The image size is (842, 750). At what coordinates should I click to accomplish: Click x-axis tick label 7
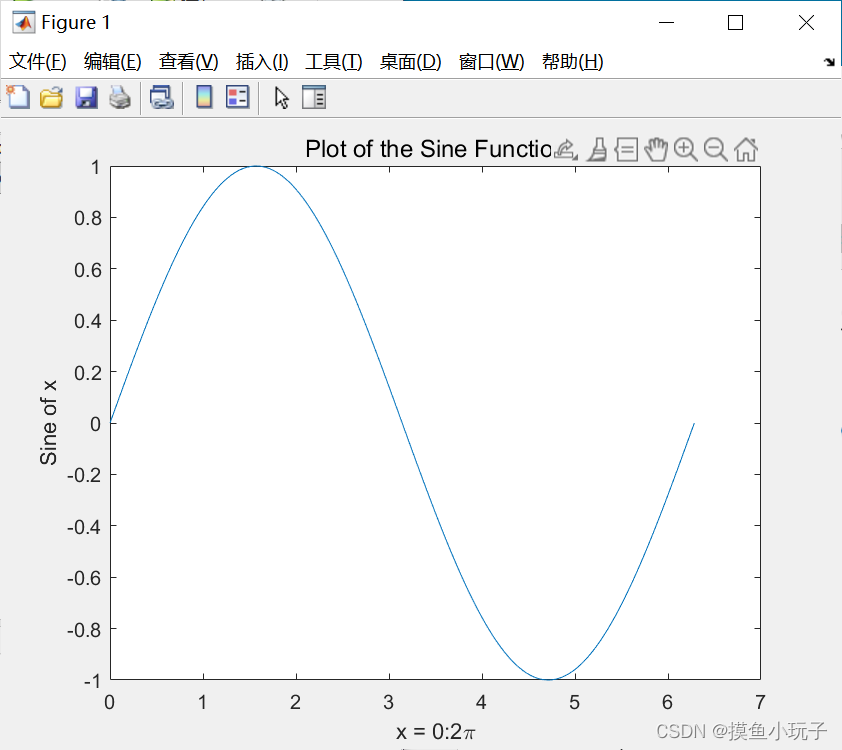pos(760,702)
